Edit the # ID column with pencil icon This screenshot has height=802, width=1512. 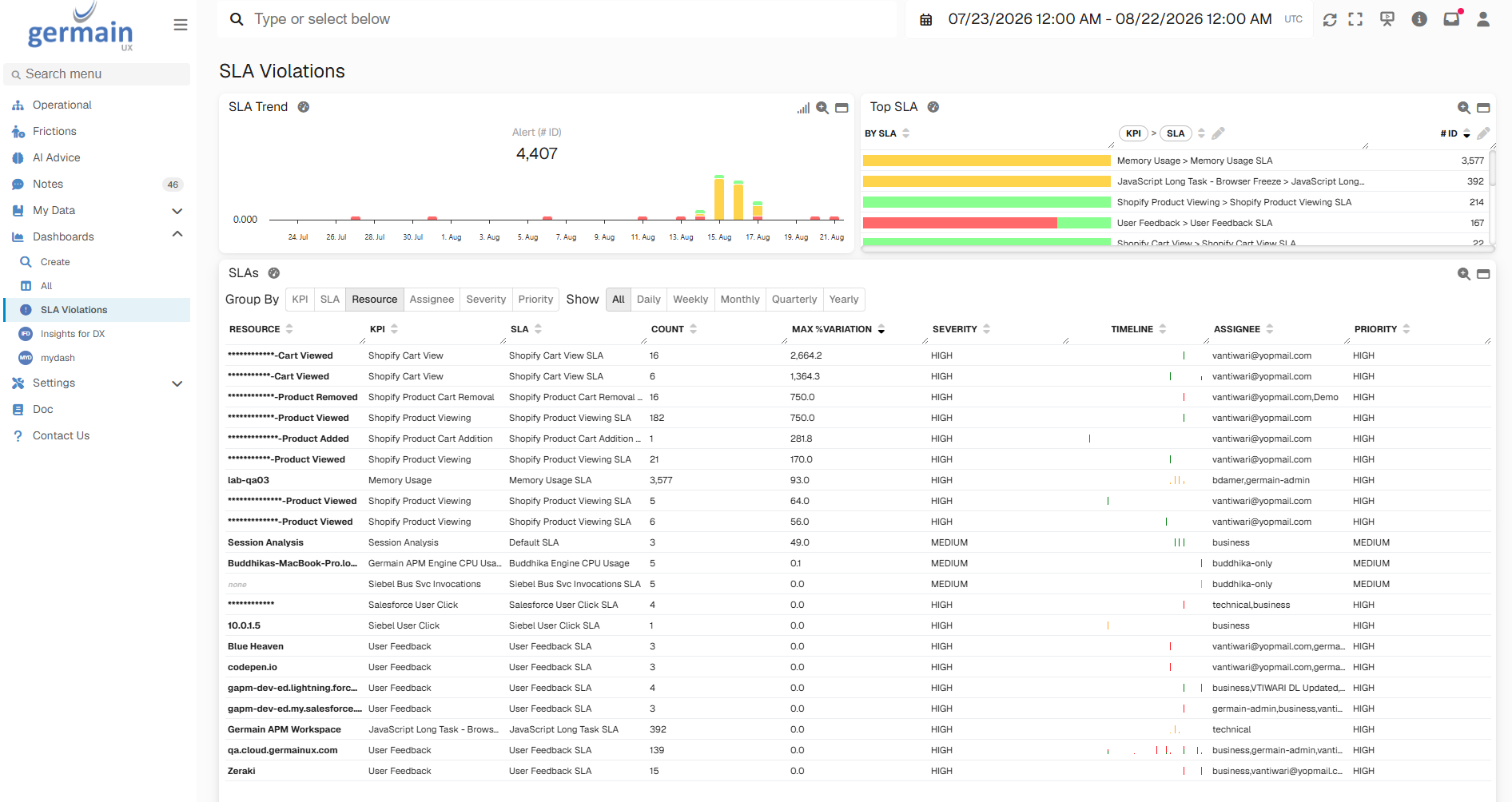(x=1483, y=133)
